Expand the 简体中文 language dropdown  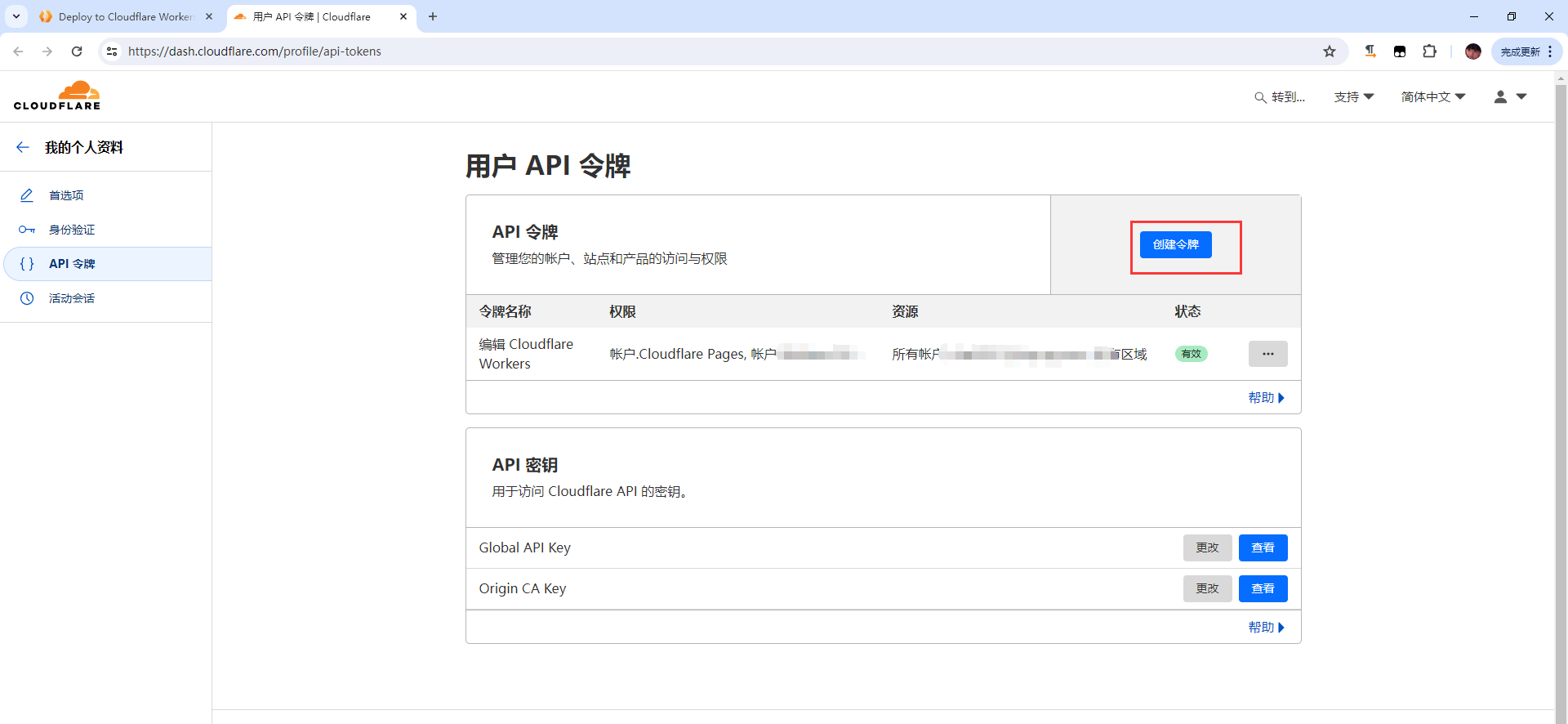(1433, 97)
